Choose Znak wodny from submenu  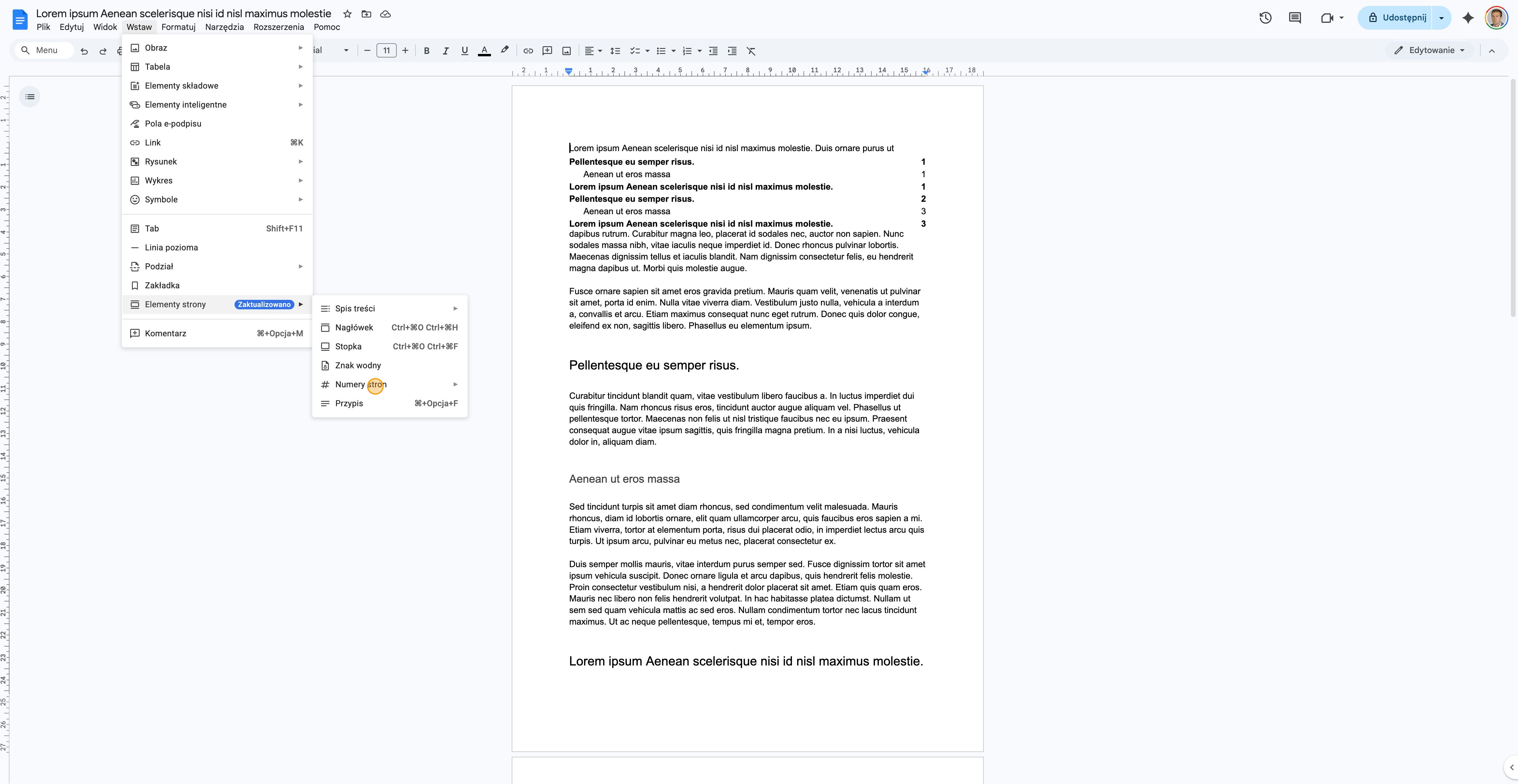(x=390, y=366)
